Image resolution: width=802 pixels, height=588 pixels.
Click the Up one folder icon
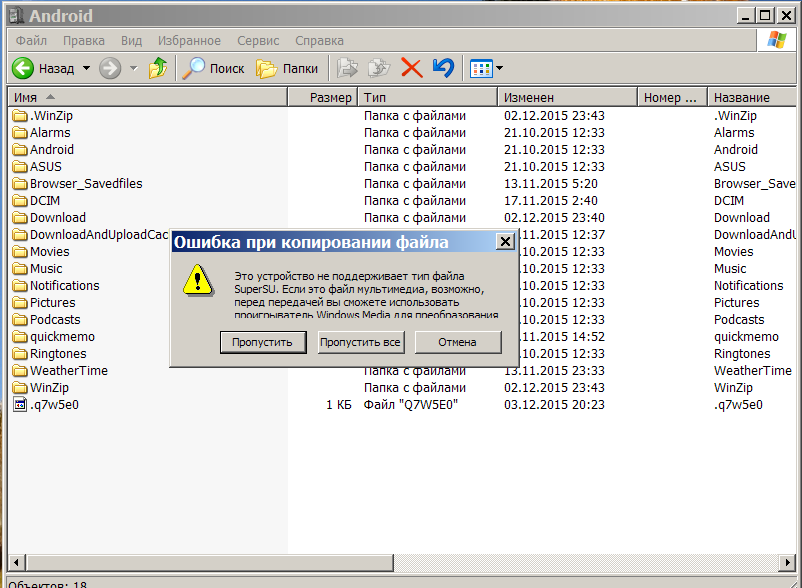tap(158, 68)
